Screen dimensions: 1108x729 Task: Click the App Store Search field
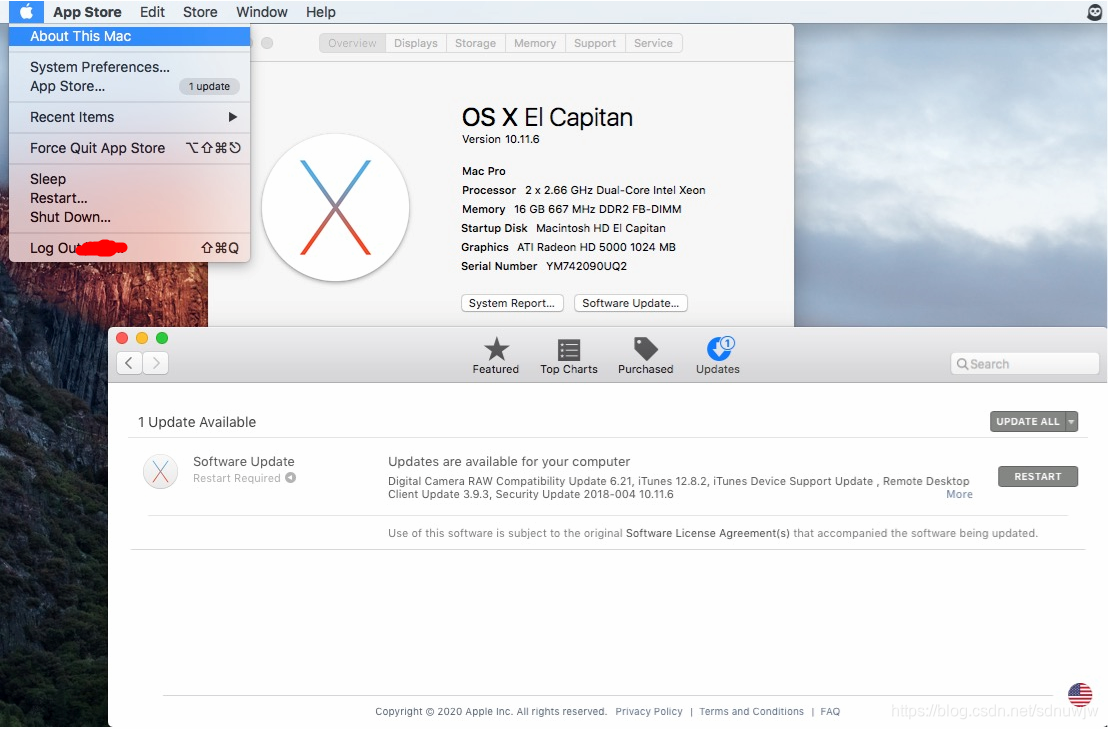1025,364
